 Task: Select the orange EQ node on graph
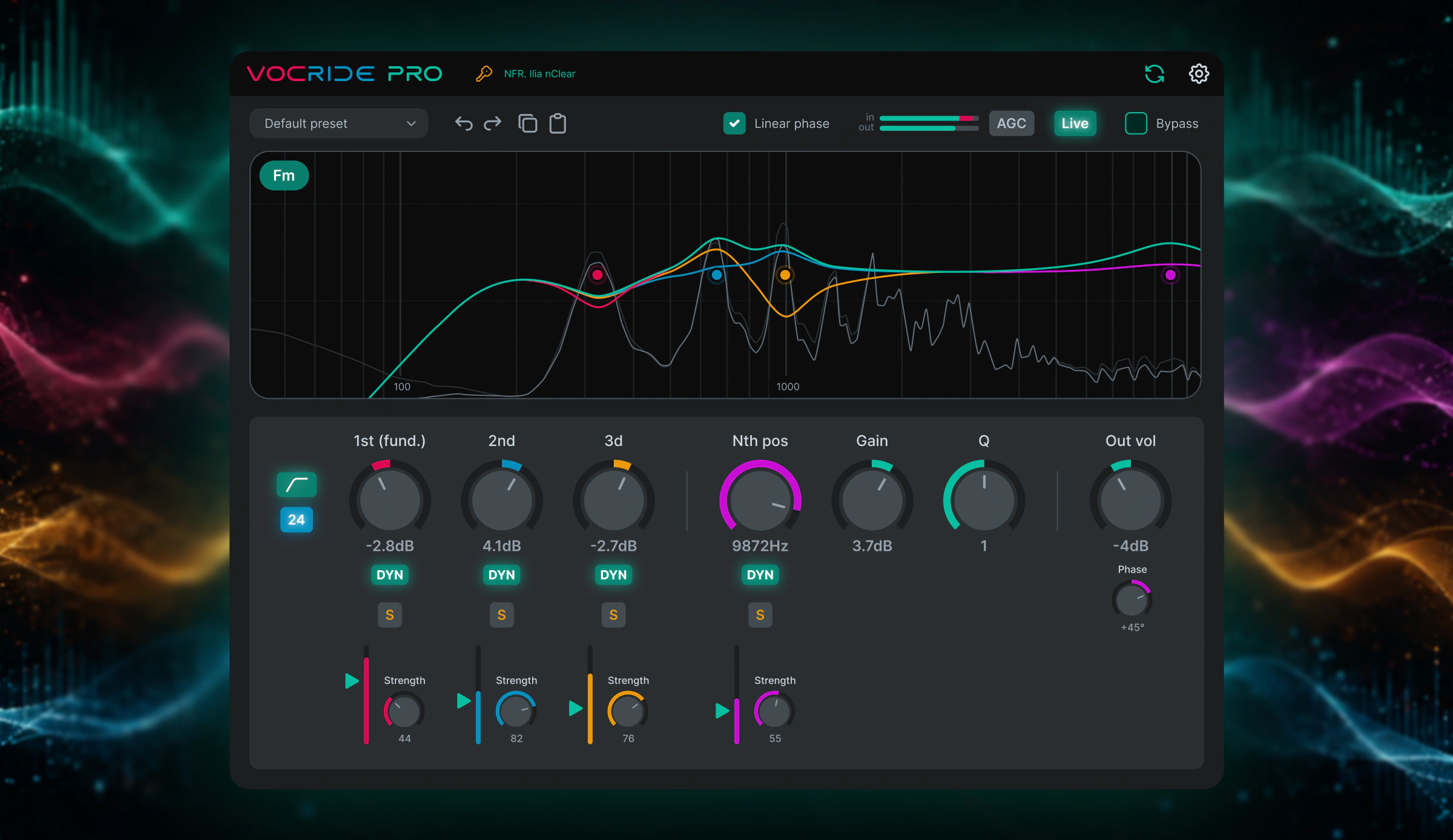[x=785, y=275]
